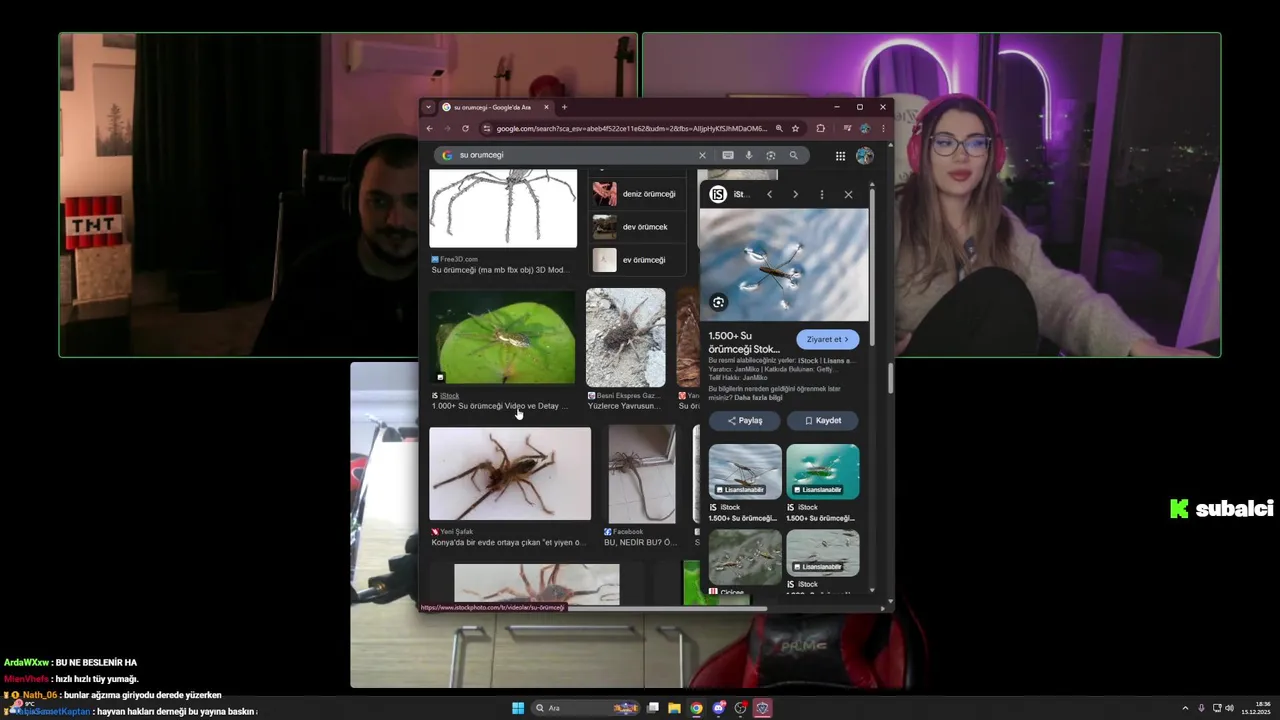Click the volume icon in system tray
The height and width of the screenshot is (720, 1280).
(x=1229, y=708)
